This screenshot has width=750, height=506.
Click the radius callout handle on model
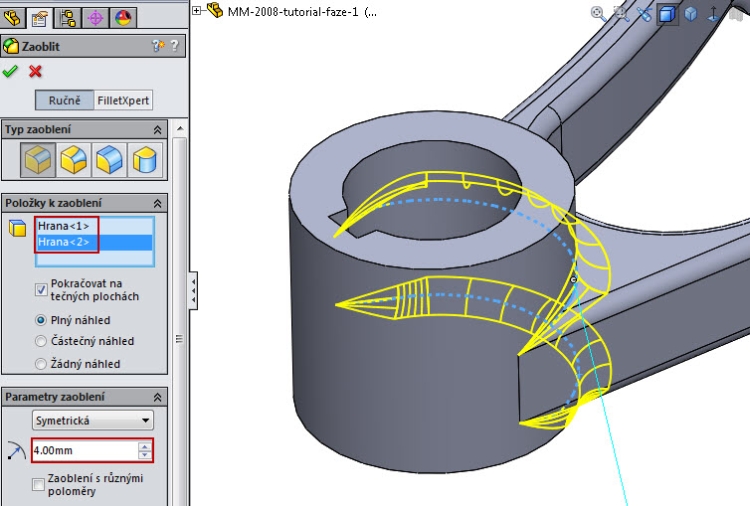point(574,280)
